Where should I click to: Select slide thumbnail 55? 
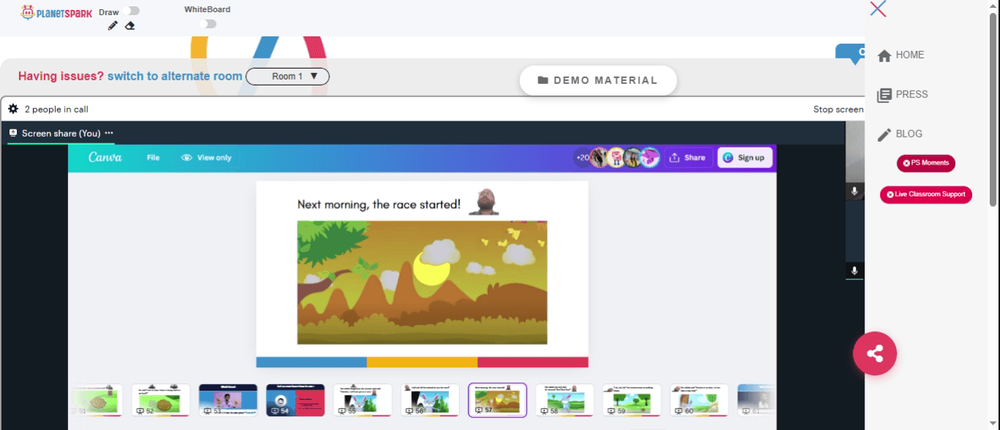click(363, 400)
